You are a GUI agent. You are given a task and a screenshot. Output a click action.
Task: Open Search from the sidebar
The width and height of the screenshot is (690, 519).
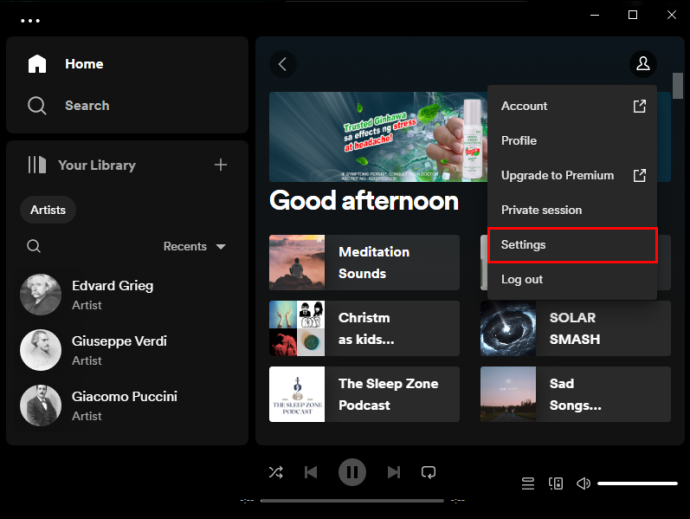tap(68, 106)
